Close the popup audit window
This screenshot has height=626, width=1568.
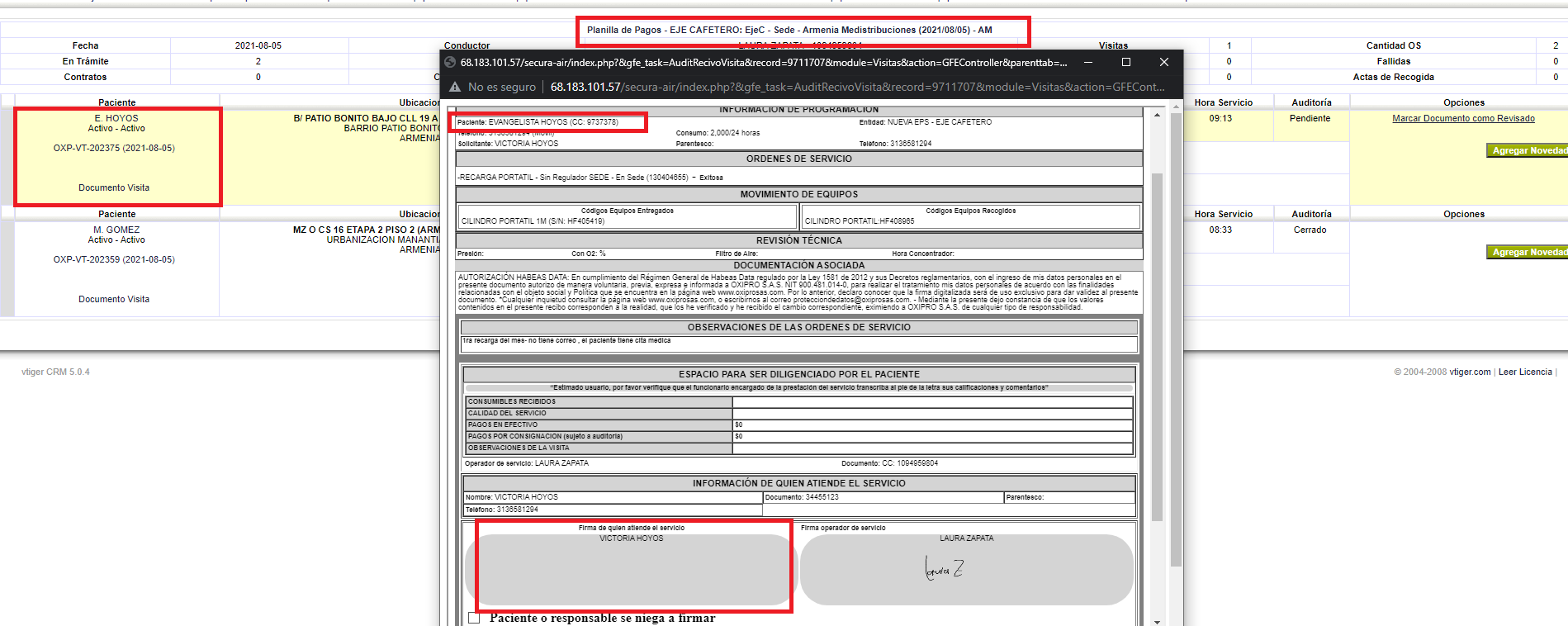click(x=1163, y=62)
